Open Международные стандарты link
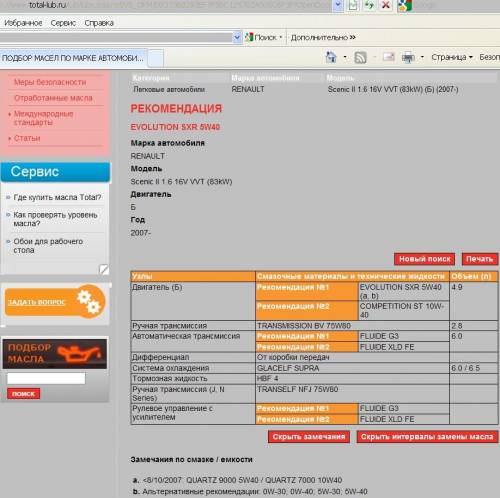Viewport: 500px width, 498px height. coord(43,118)
